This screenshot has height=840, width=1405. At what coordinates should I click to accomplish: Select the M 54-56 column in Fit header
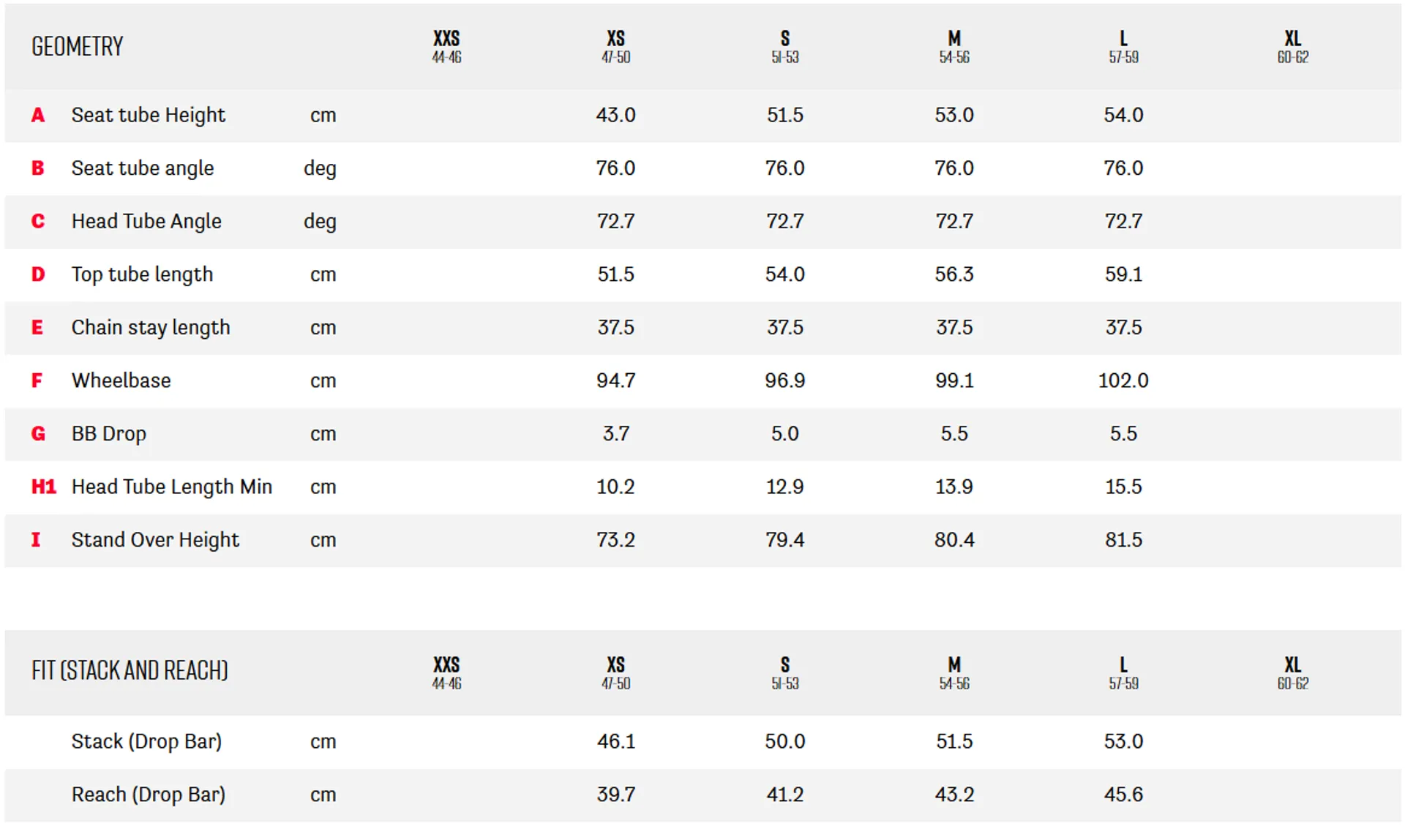point(954,673)
